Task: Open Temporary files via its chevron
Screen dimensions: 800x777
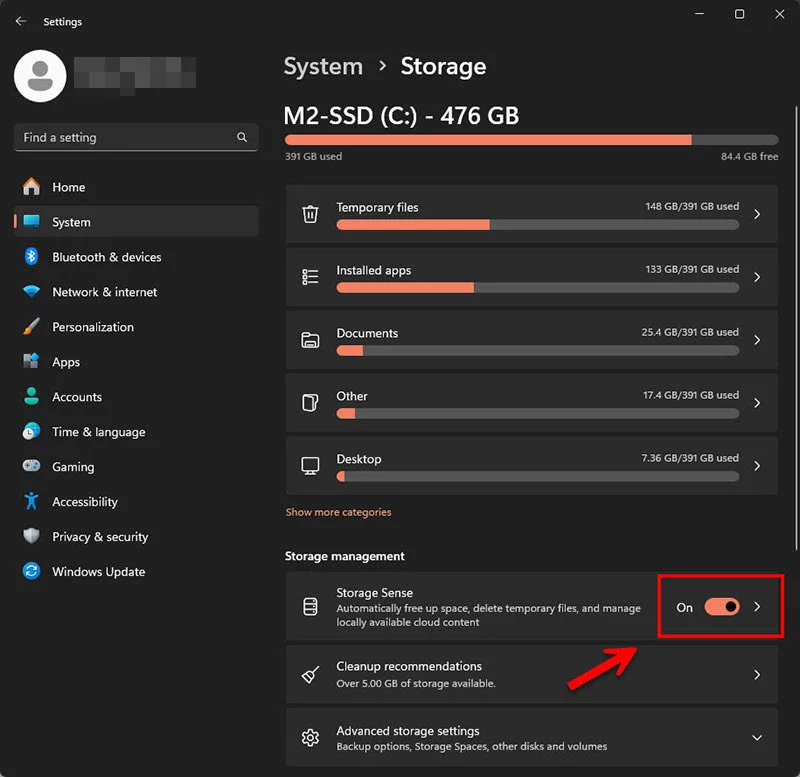Action: 757,214
